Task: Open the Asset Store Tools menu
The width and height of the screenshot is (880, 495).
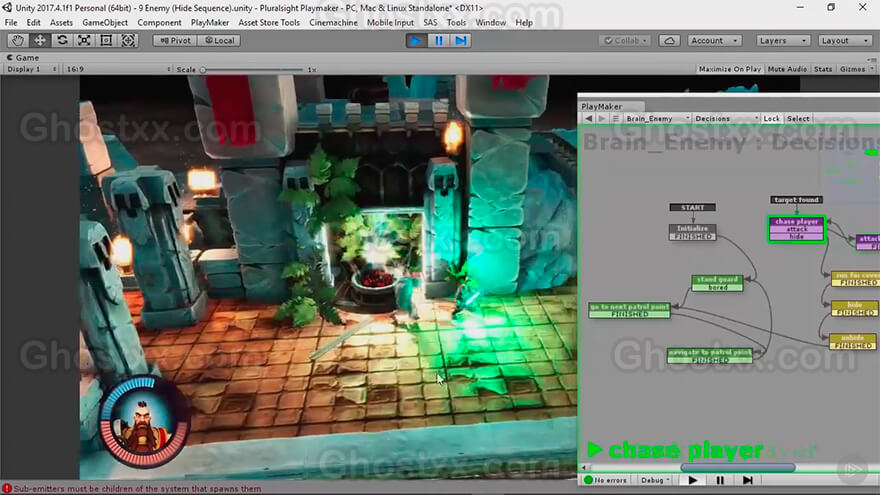Action: point(269,22)
